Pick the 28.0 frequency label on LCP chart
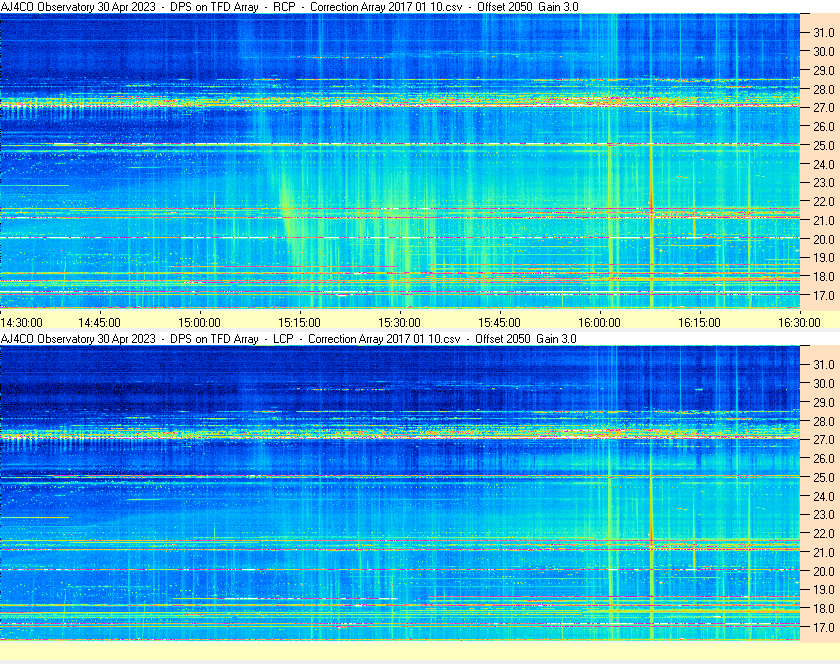 tap(824, 421)
